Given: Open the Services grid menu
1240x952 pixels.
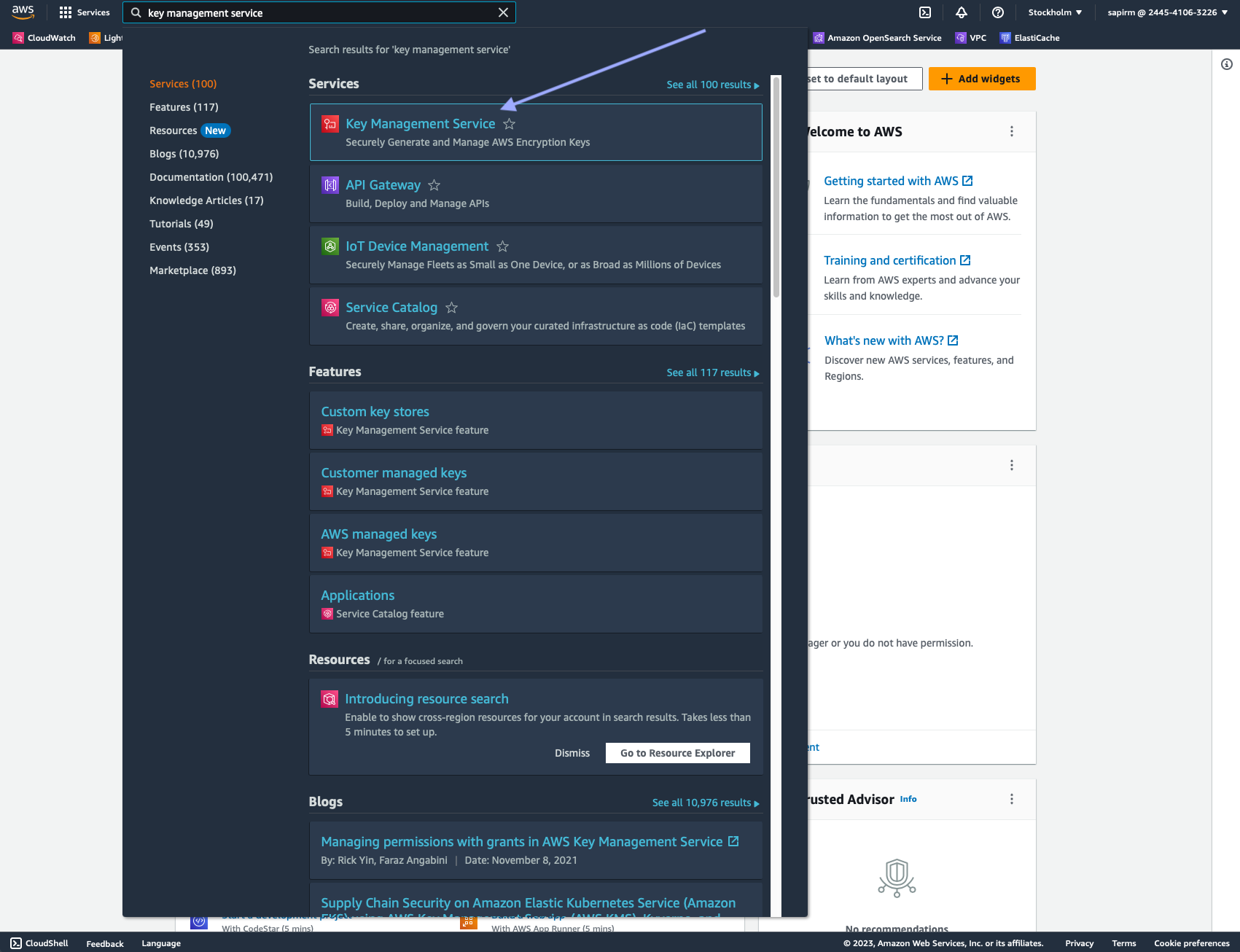Looking at the screenshot, I should [84, 12].
